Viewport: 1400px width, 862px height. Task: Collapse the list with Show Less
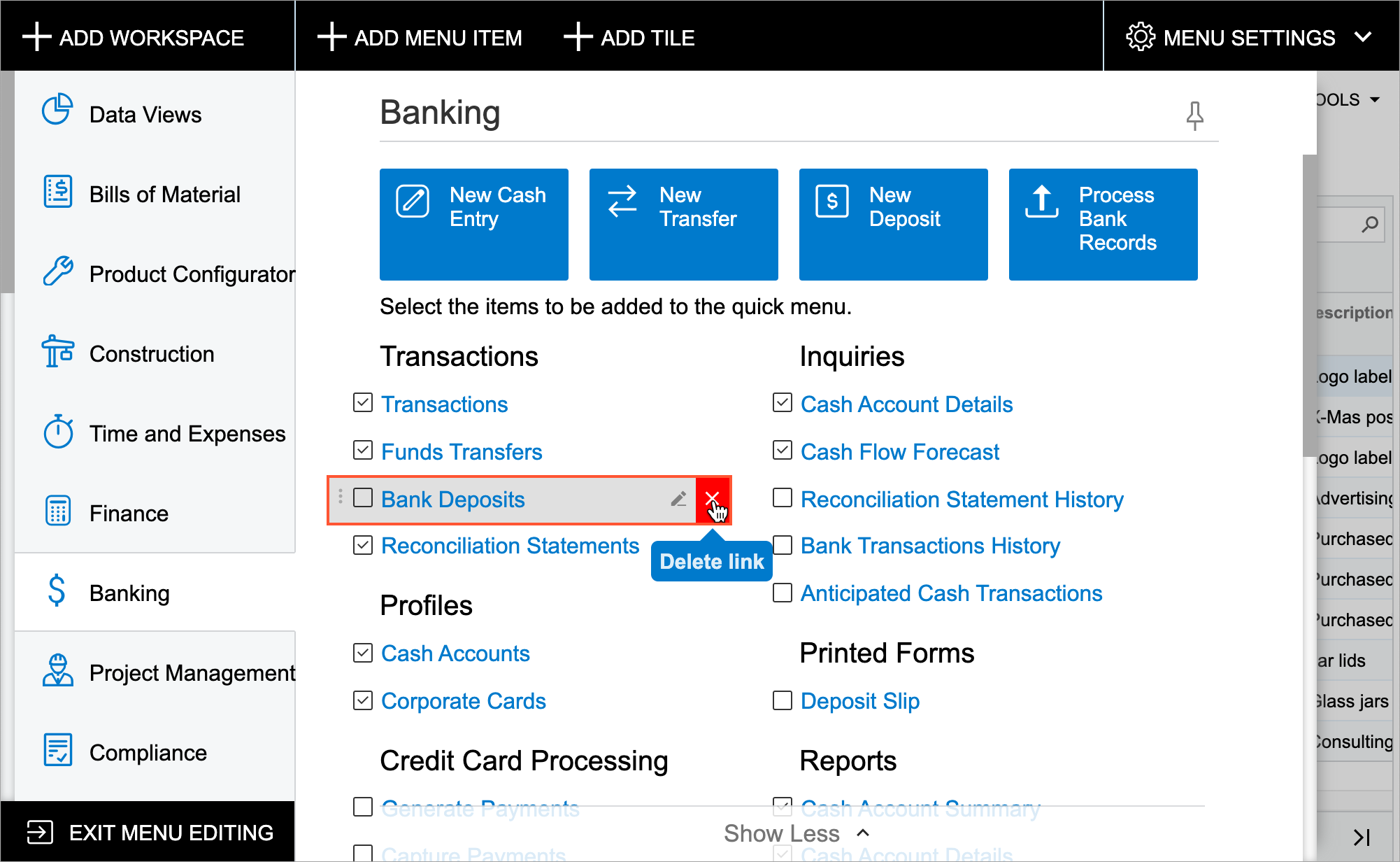(796, 833)
